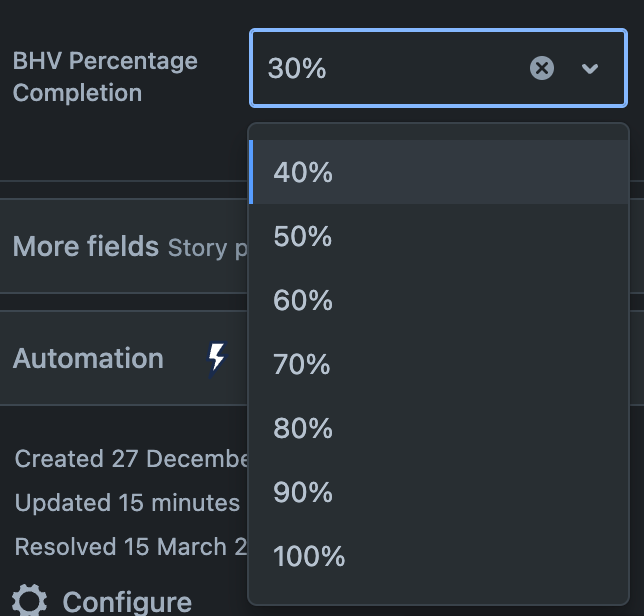Open the Configure link
The height and width of the screenshot is (616, 644).
click(126, 602)
